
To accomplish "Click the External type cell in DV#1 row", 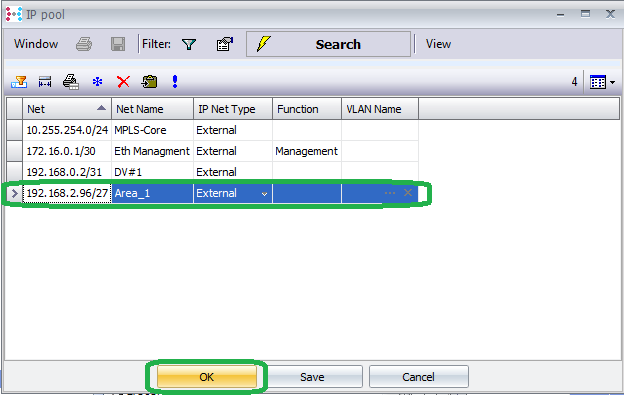I will [233, 172].
